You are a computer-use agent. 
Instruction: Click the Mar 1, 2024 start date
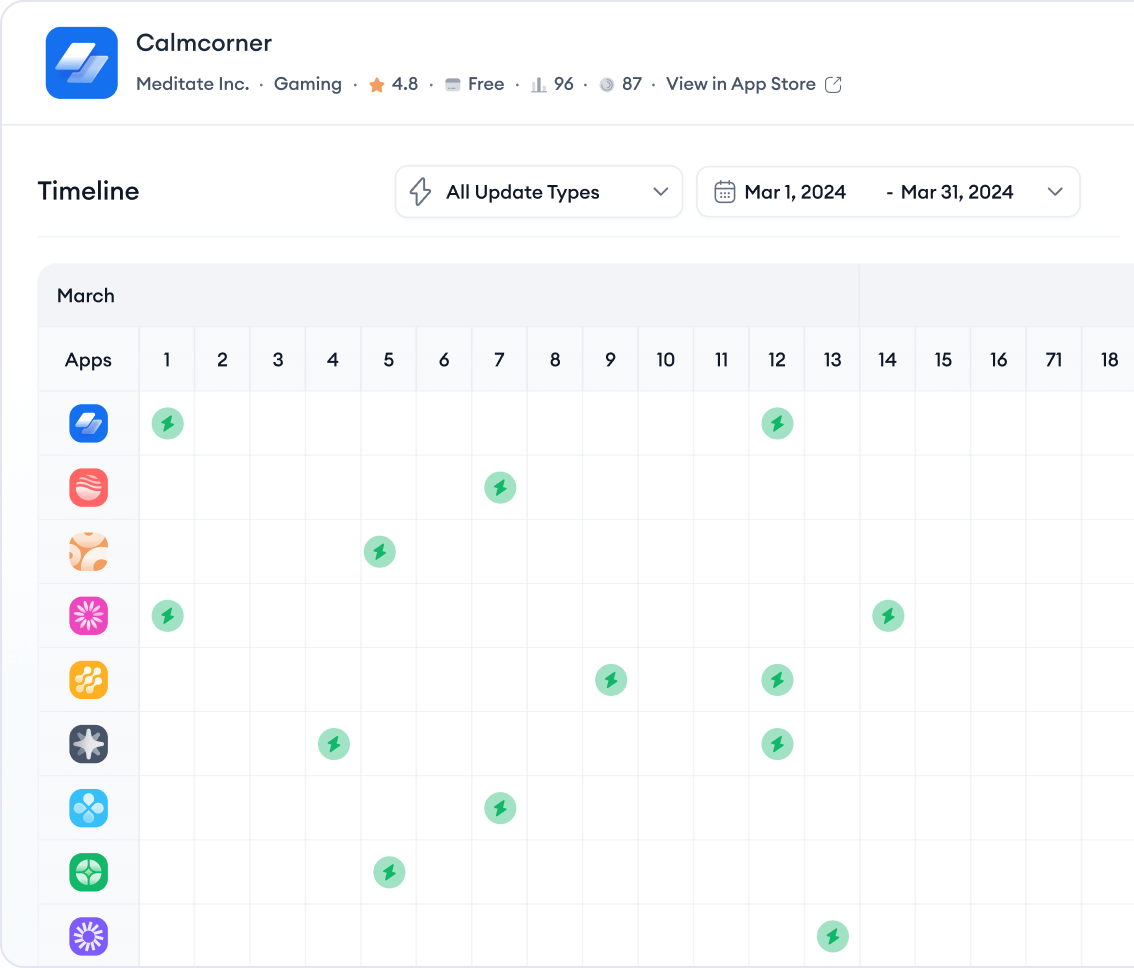tap(795, 192)
